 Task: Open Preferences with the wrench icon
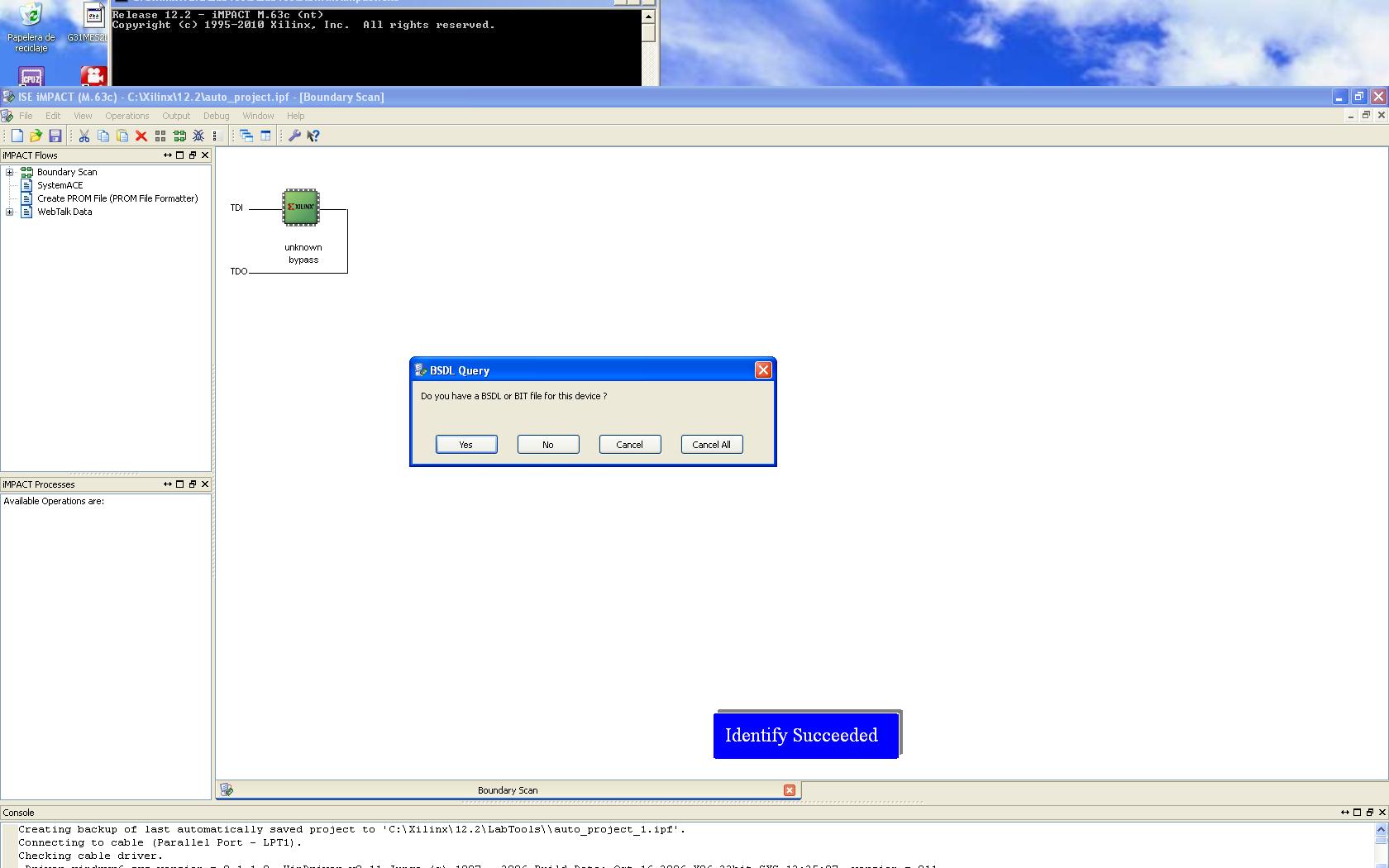294,136
